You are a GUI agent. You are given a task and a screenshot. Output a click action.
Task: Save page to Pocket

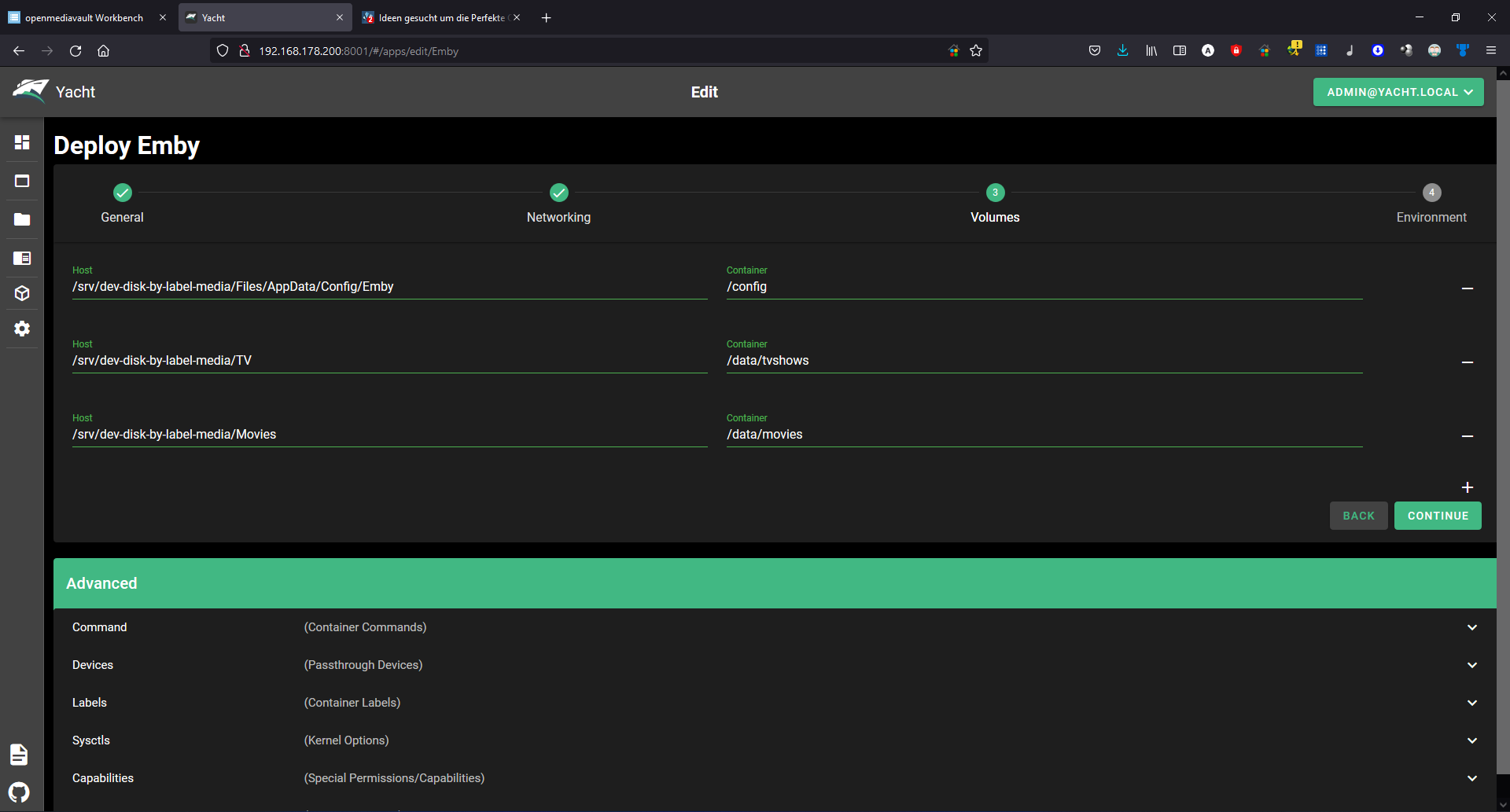(x=1094, y=51)
